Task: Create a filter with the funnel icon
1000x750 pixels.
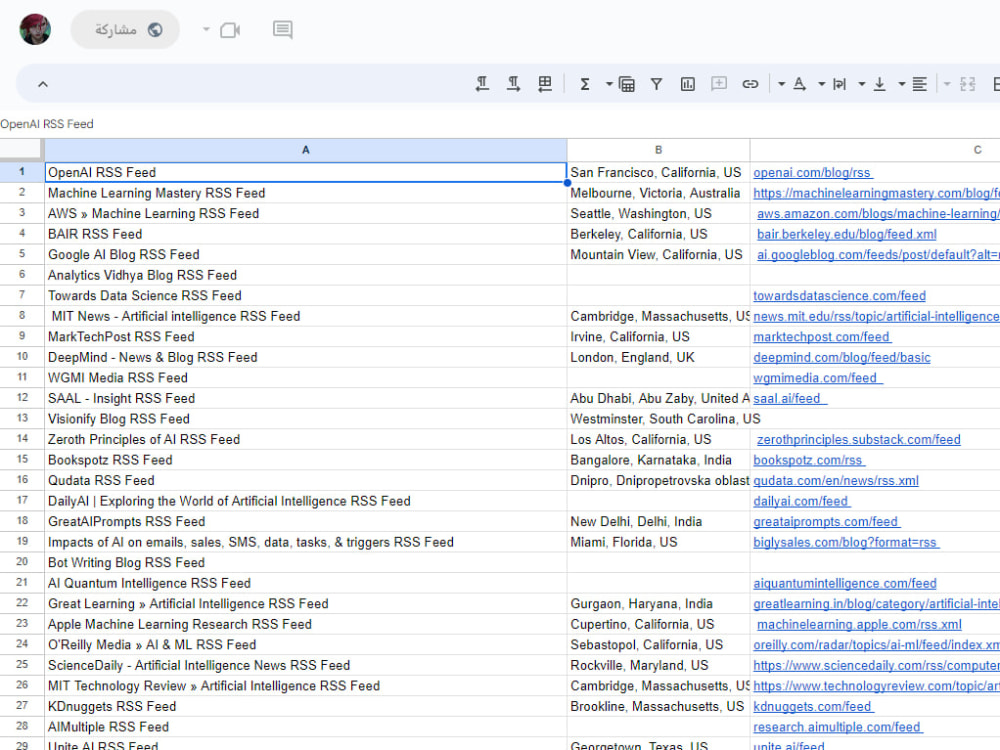Action: coord(656,84)
